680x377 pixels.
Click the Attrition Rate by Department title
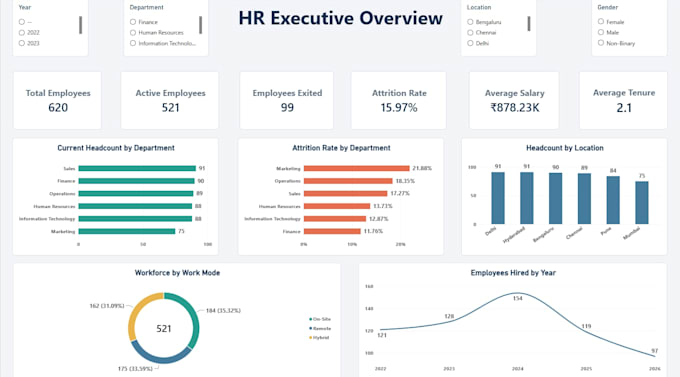point(341,148)
